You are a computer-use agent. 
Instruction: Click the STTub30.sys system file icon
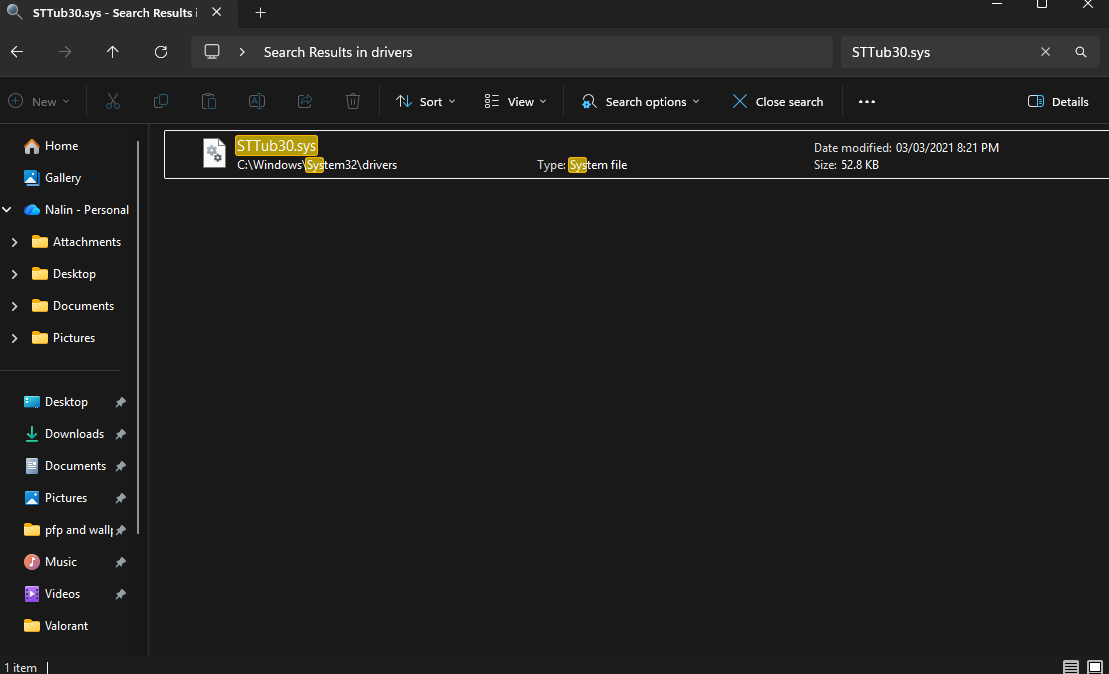[x=214, y=153]
